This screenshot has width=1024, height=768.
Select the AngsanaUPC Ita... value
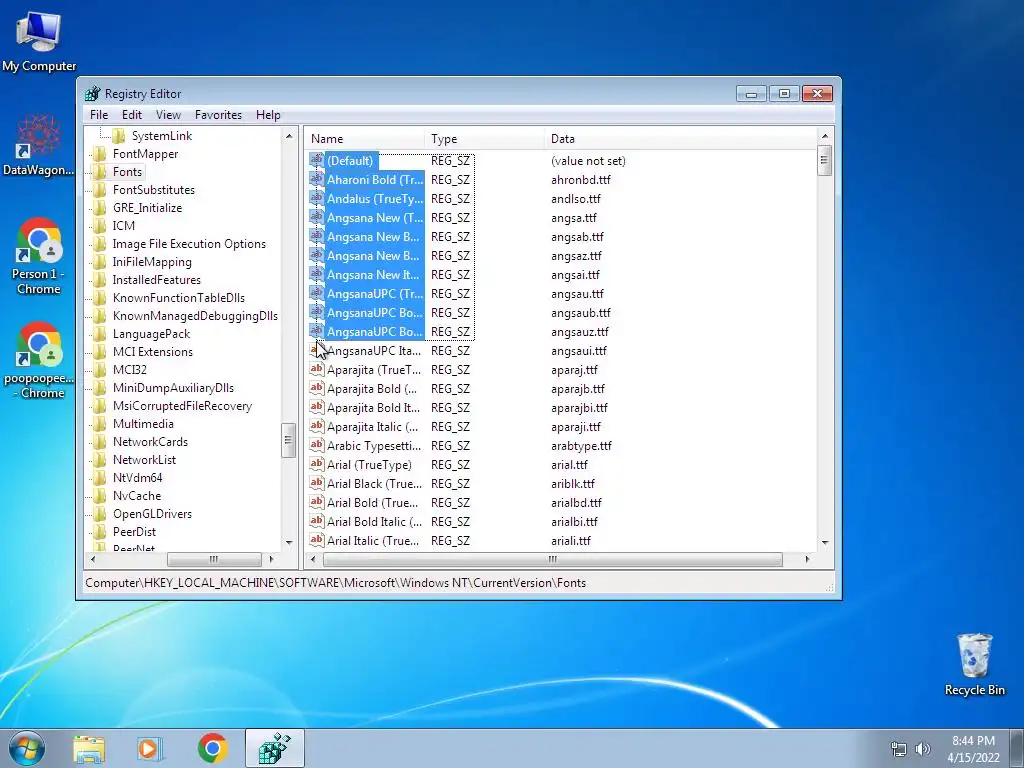coord(374,351)
